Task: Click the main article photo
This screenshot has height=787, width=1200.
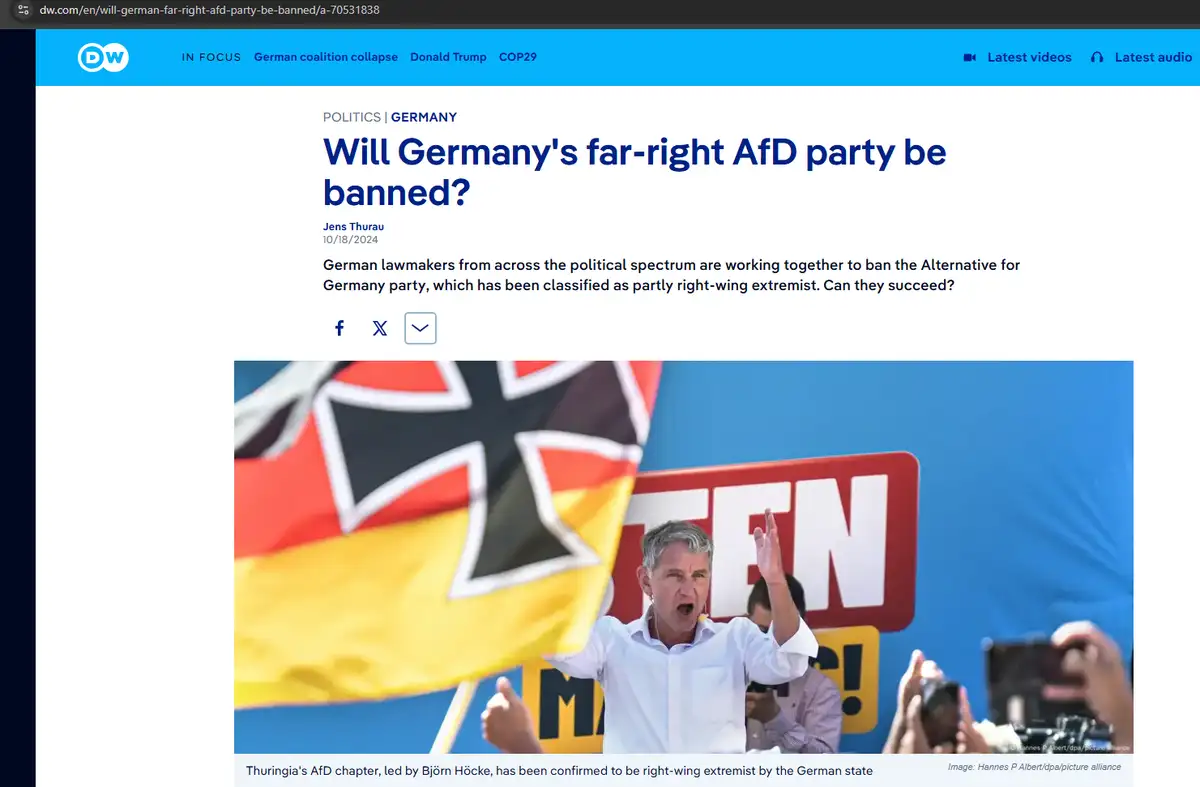Action: click(x=684, y=557)
